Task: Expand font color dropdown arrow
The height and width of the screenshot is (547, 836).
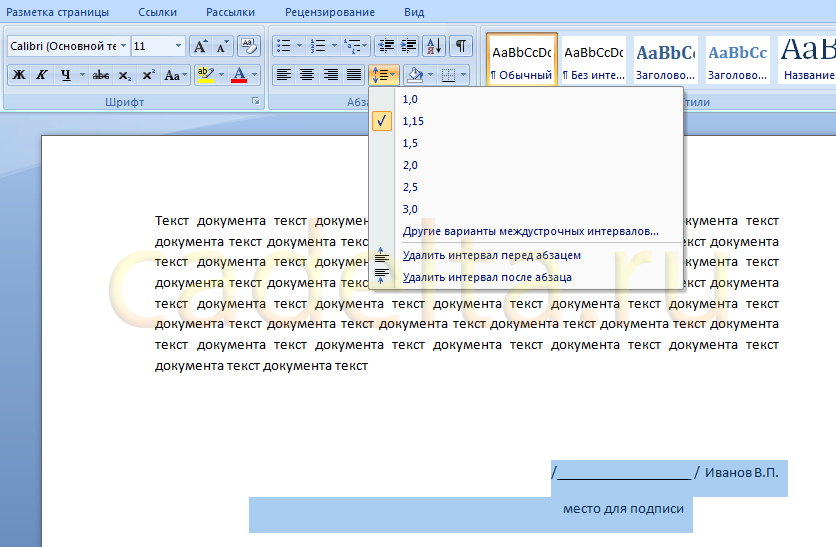Action: tap(254, 75)
